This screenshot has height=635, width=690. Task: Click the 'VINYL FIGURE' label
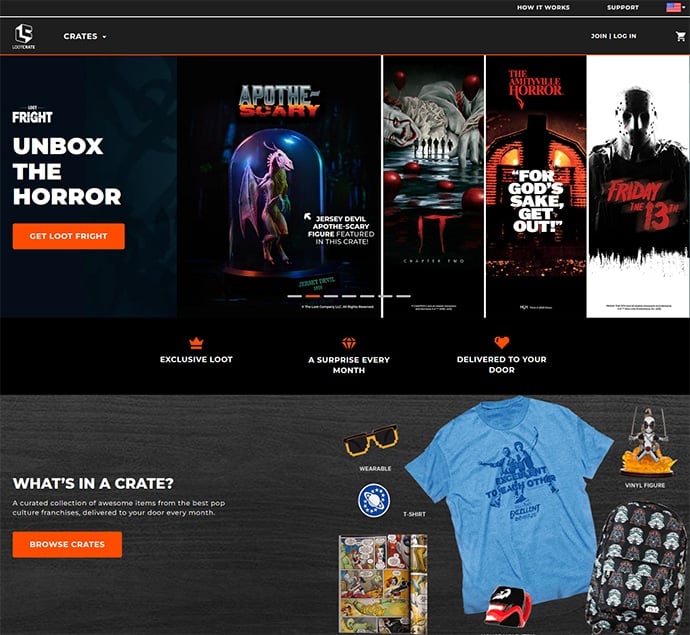645,485
